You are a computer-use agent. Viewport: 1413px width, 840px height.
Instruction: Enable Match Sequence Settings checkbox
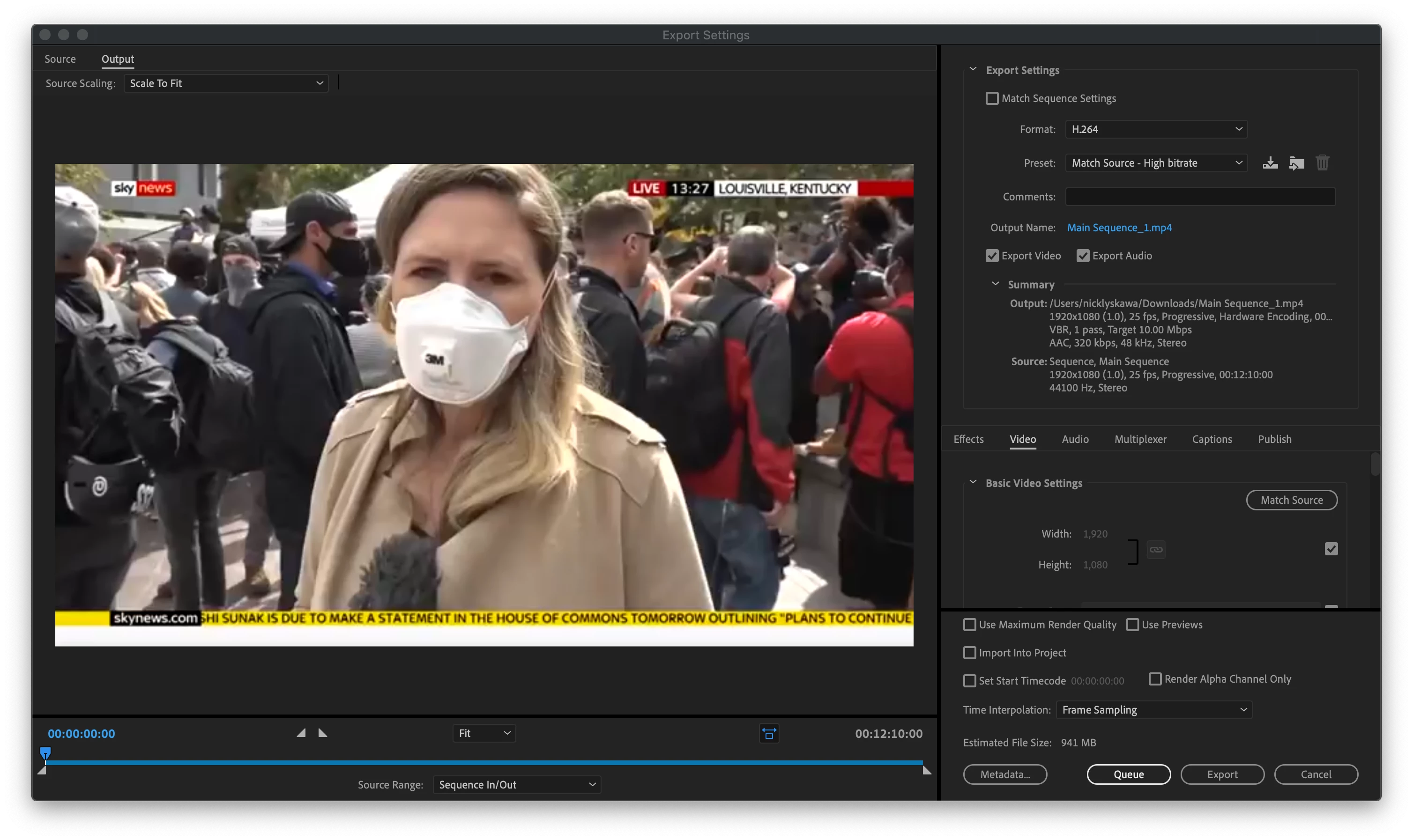(992, 98)
